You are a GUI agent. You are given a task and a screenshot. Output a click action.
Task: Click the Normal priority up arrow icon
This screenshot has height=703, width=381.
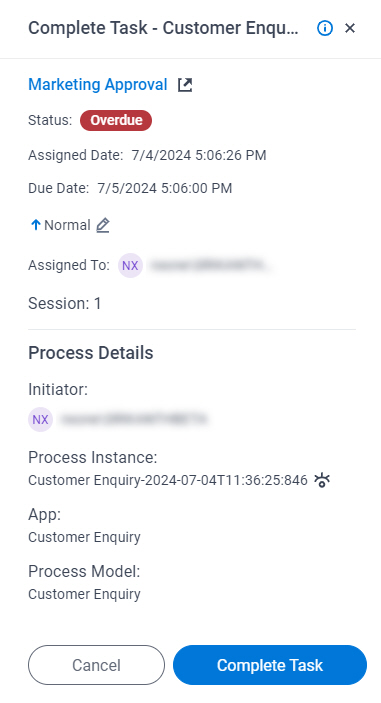coord(35,225)
